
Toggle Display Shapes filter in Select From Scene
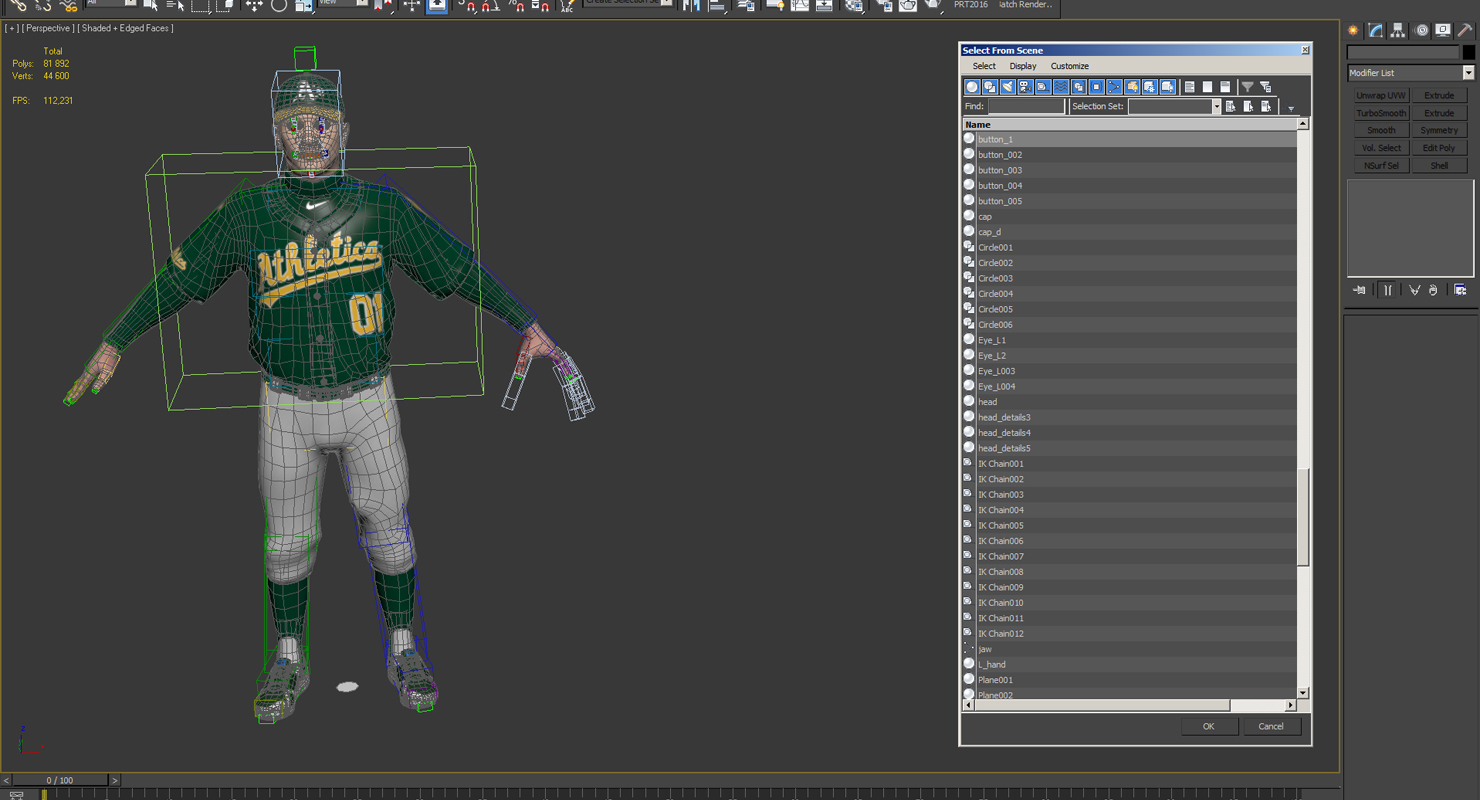990,87
